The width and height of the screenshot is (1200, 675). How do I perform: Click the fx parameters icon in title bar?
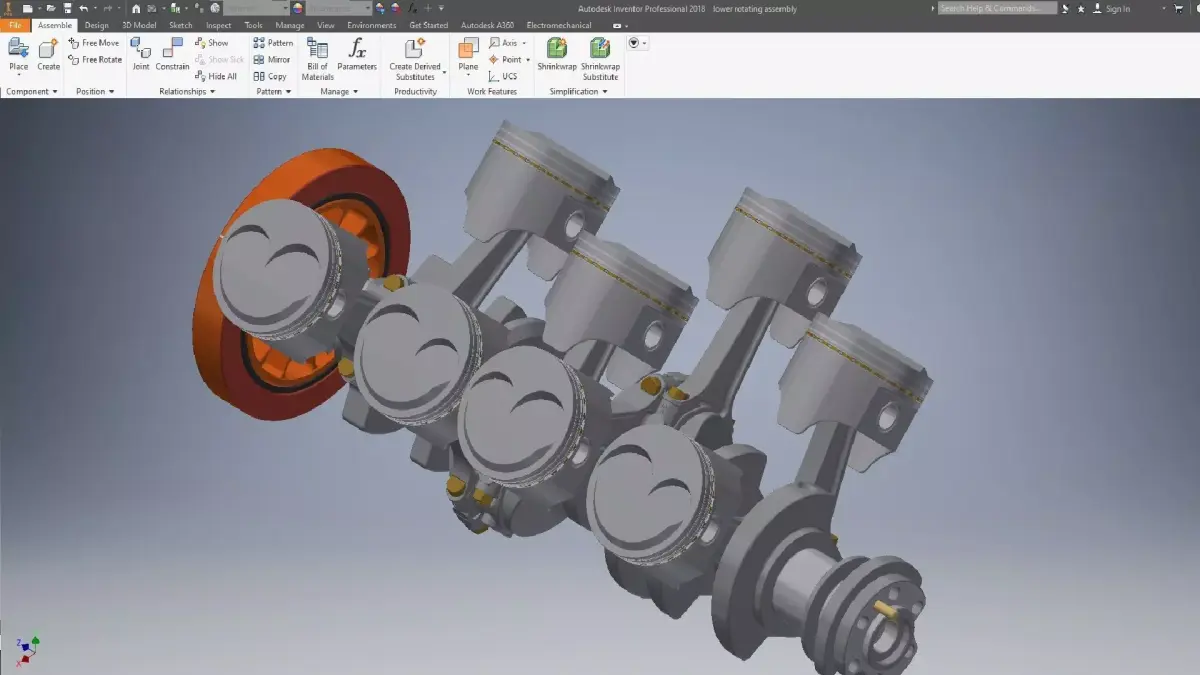412,8
